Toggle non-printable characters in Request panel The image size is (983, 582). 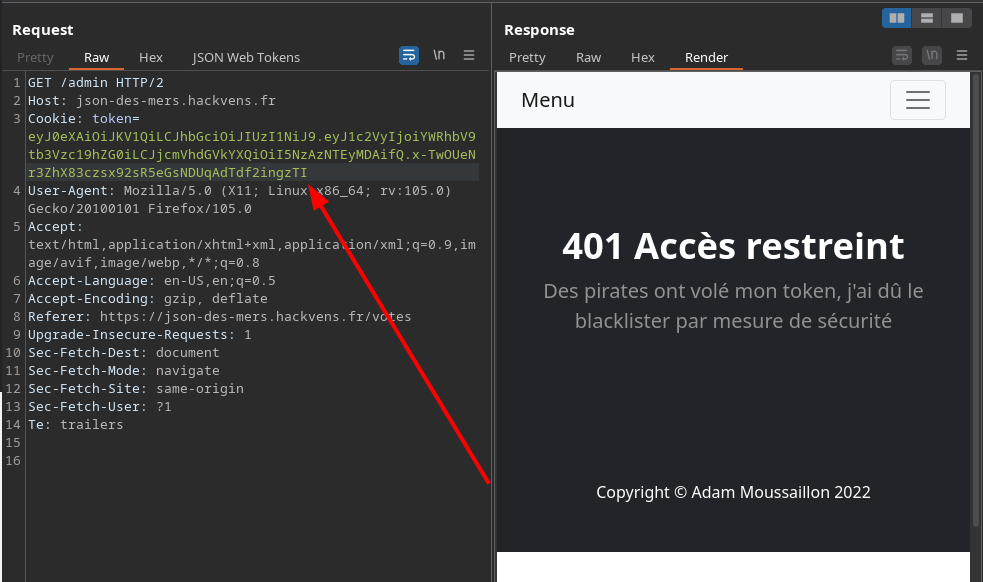439,56
